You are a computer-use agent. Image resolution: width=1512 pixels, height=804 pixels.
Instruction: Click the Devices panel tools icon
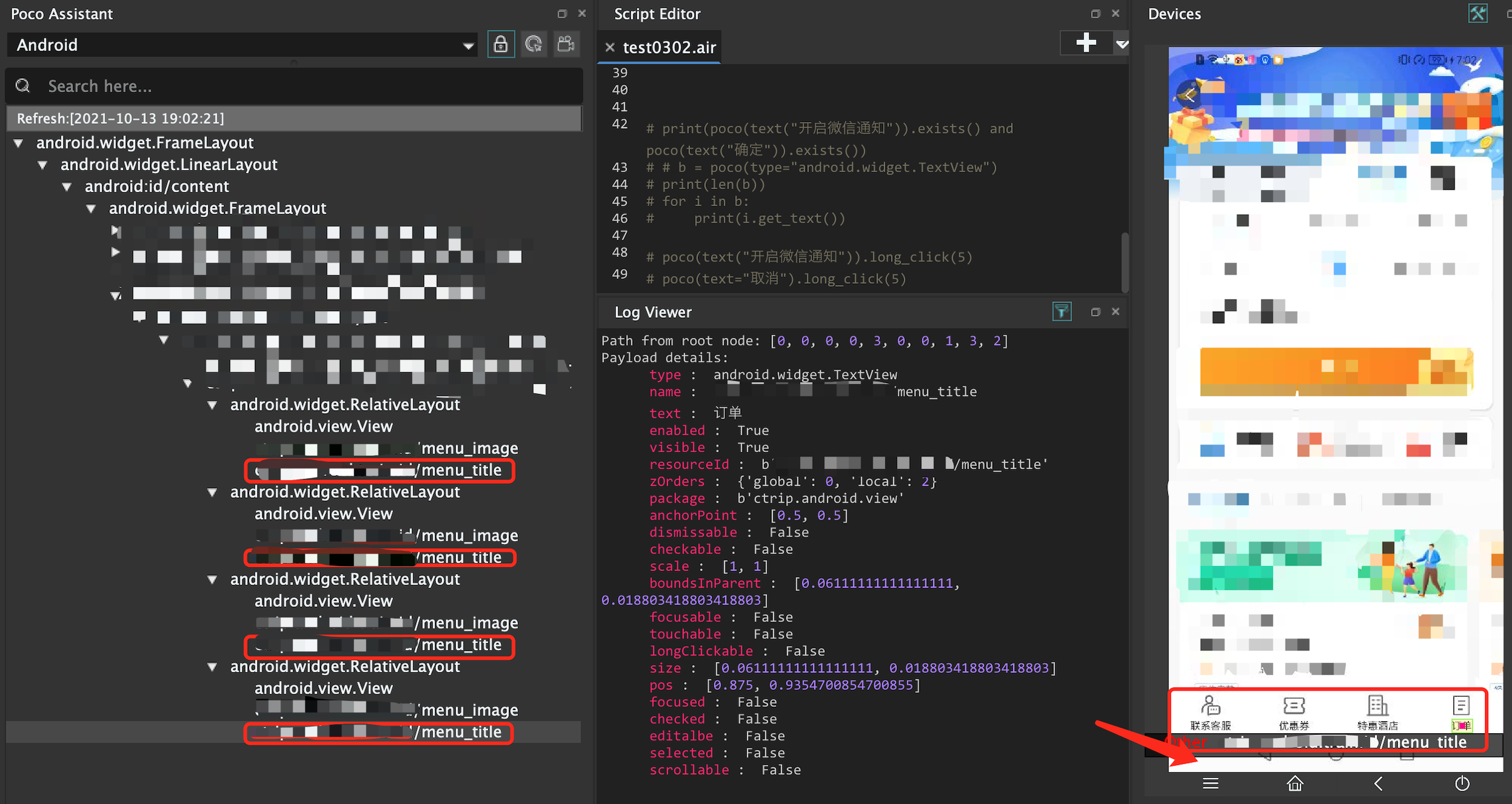1478,13
